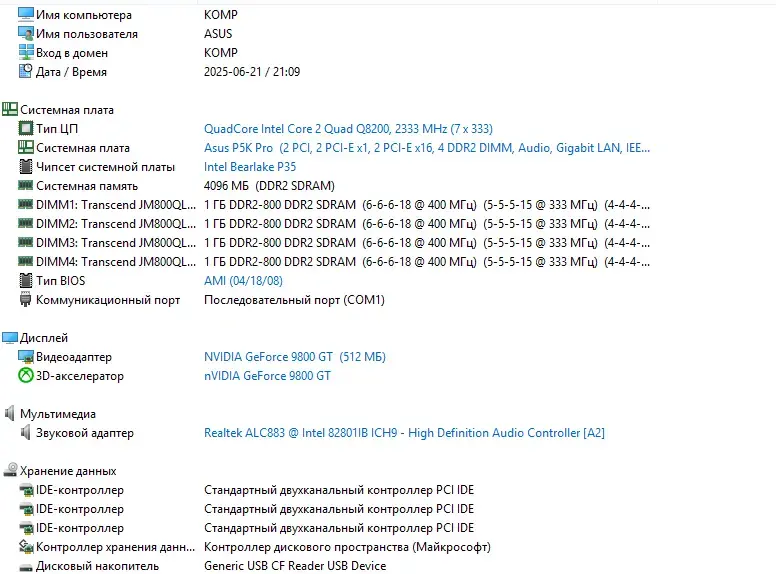Click the 4096 МБ (DDR2 SDRAM) value
This screenshot has width=776, height=574.
(x=269, y=186)
